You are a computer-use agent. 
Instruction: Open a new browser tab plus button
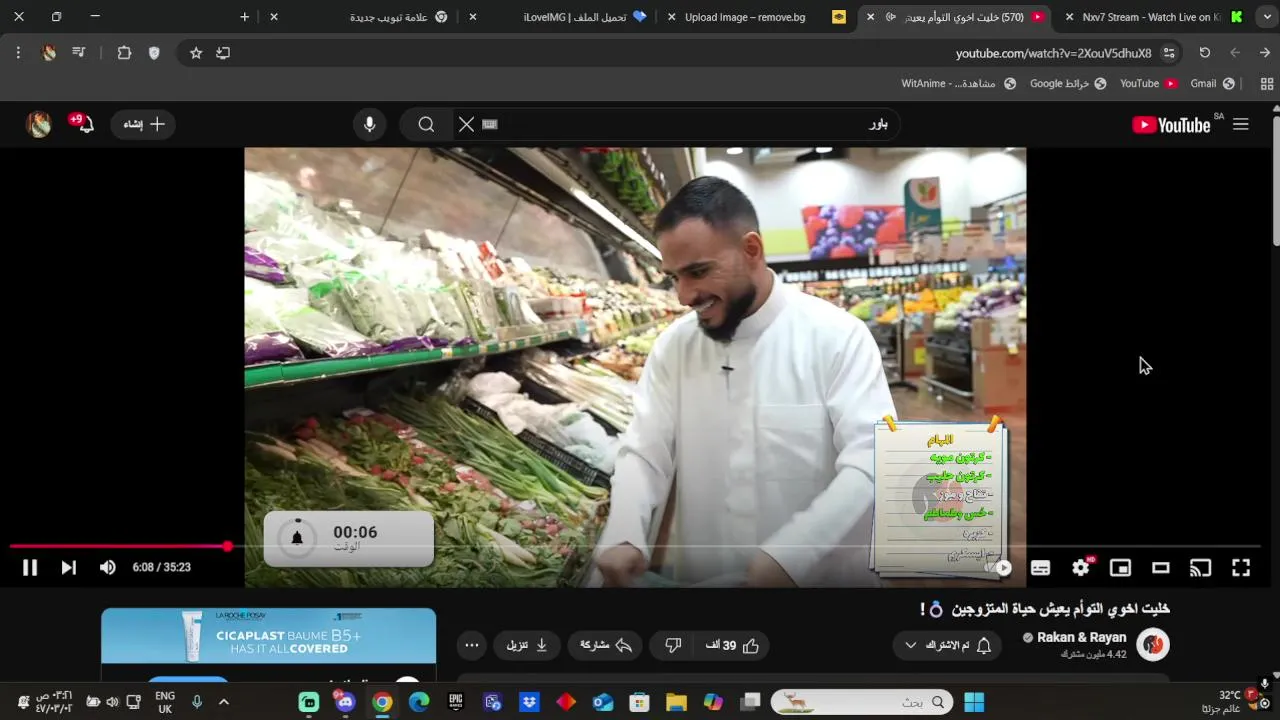[x=244, y=17]
